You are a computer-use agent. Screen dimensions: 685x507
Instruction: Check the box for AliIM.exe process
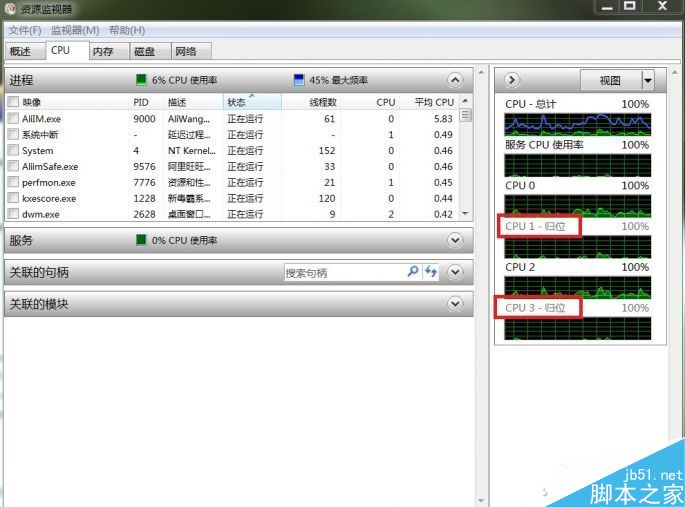(x=13, y=119)
